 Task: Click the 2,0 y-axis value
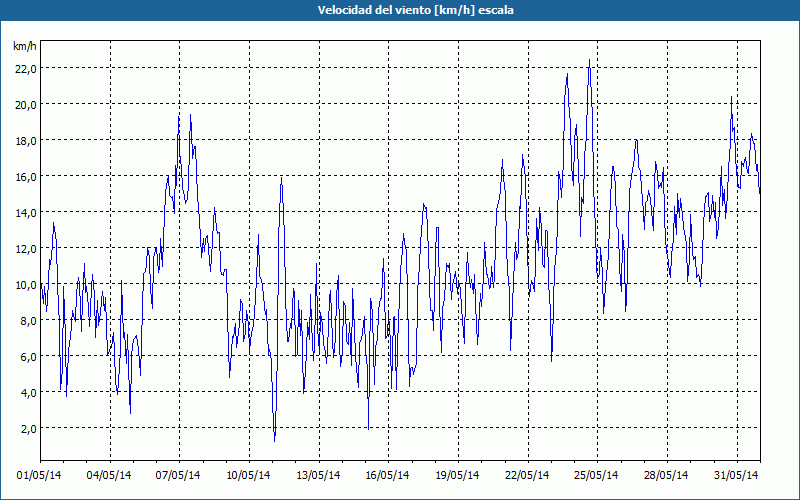[28, 428]
